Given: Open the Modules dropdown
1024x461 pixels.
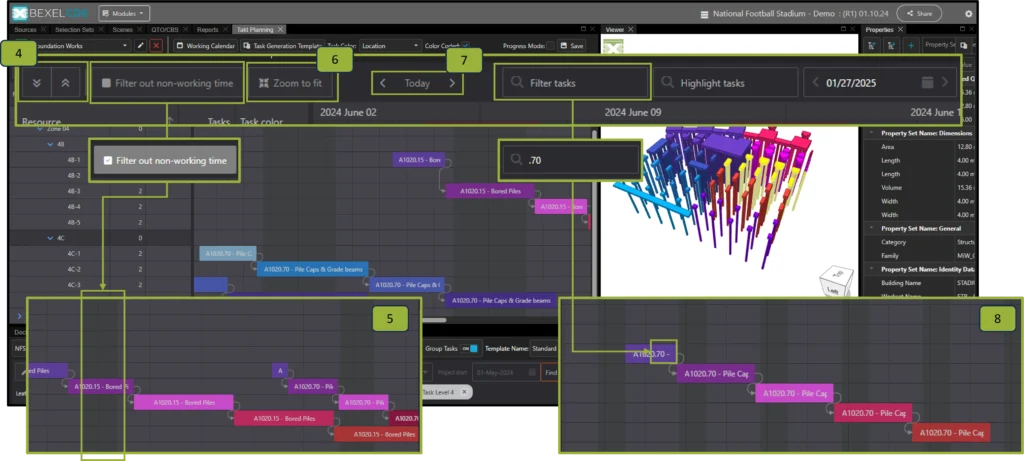Looking at the screenshot, I should [x=124, y=13].
